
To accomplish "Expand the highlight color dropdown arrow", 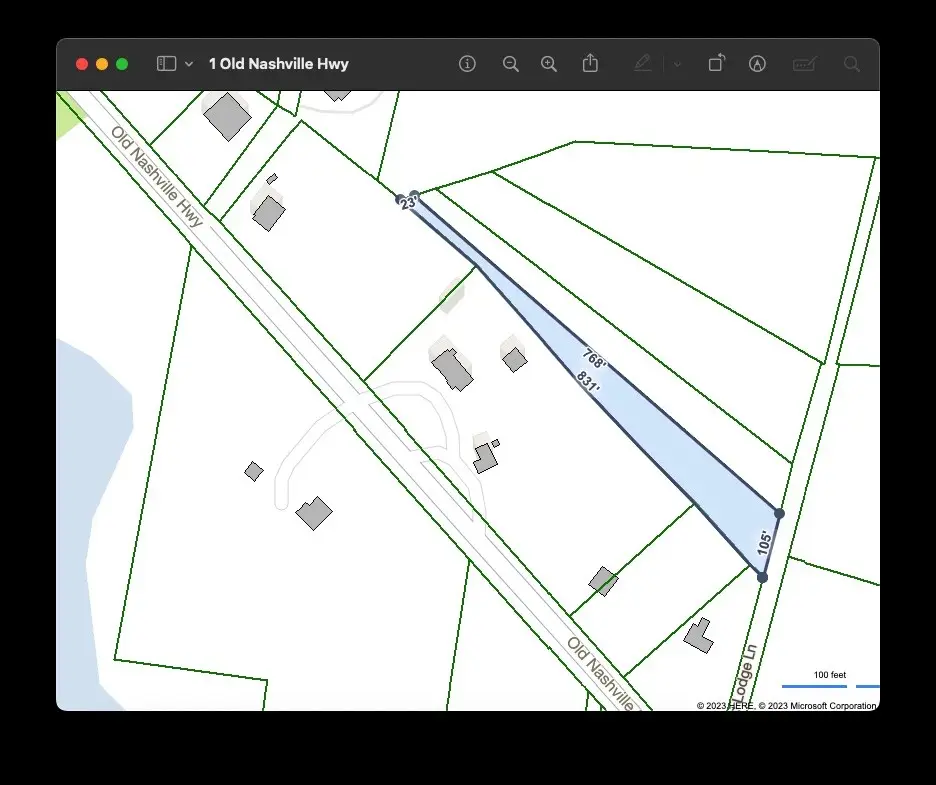I will tap(677, 64).
